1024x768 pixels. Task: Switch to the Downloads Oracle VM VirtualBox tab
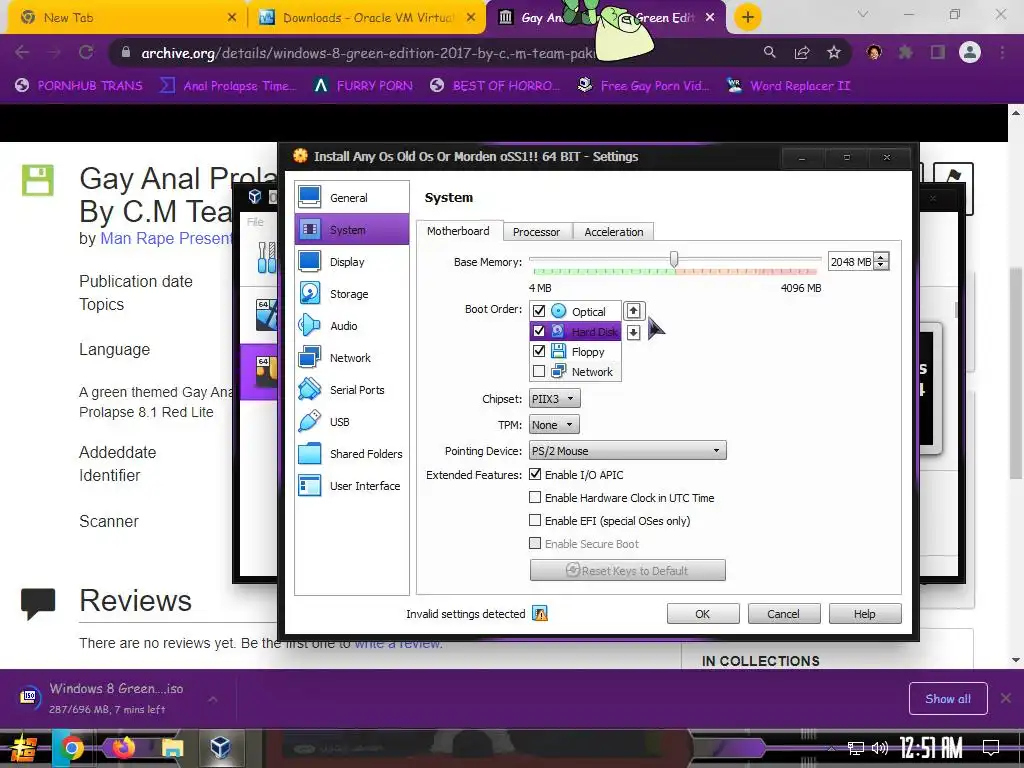369,18
